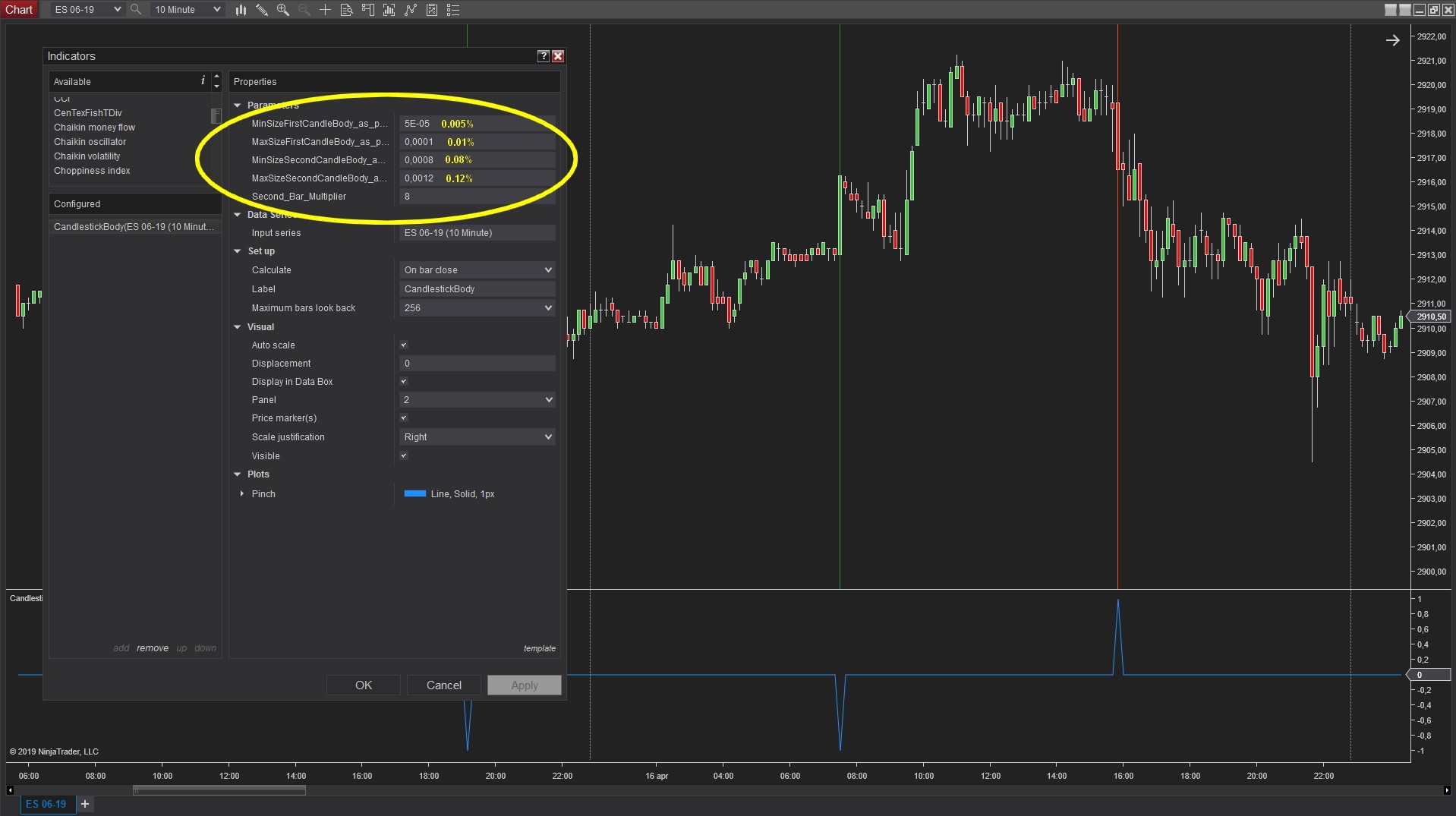Click the zoom in magnifier icon

click(283, 10)
